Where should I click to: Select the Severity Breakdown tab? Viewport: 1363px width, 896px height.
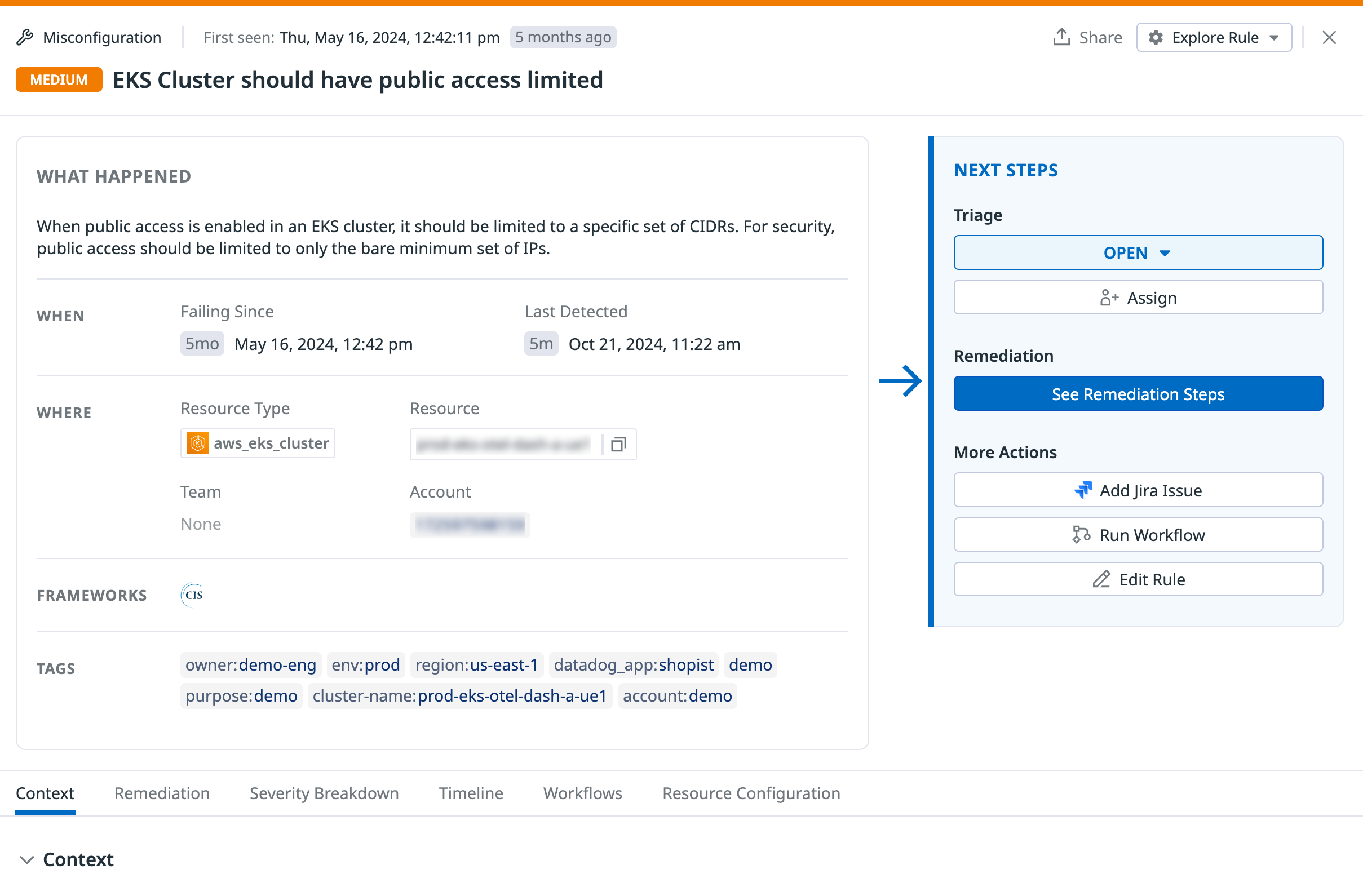pos(324,793)
